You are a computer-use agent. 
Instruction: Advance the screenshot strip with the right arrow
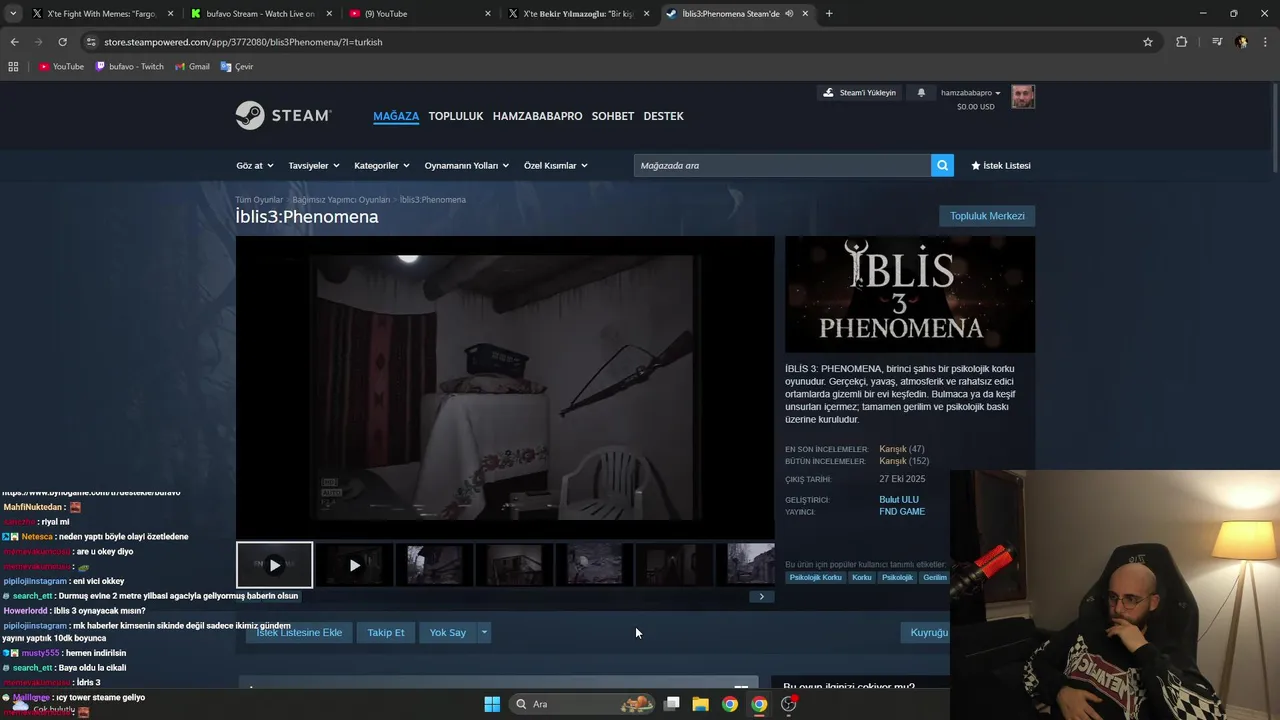761,597
